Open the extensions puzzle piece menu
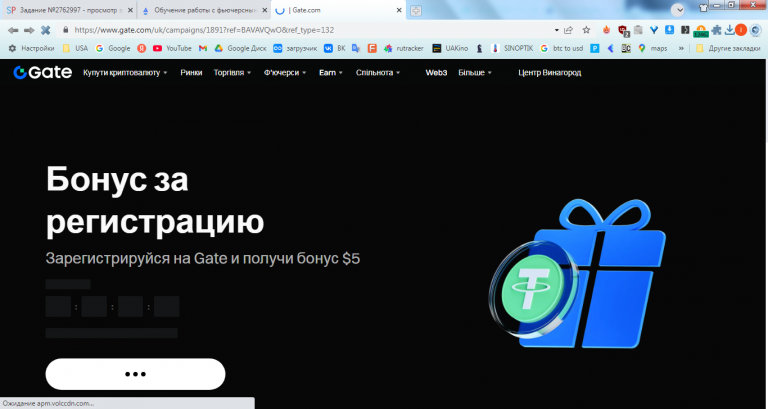The image size is (768, 409). (x=716, y=30)
